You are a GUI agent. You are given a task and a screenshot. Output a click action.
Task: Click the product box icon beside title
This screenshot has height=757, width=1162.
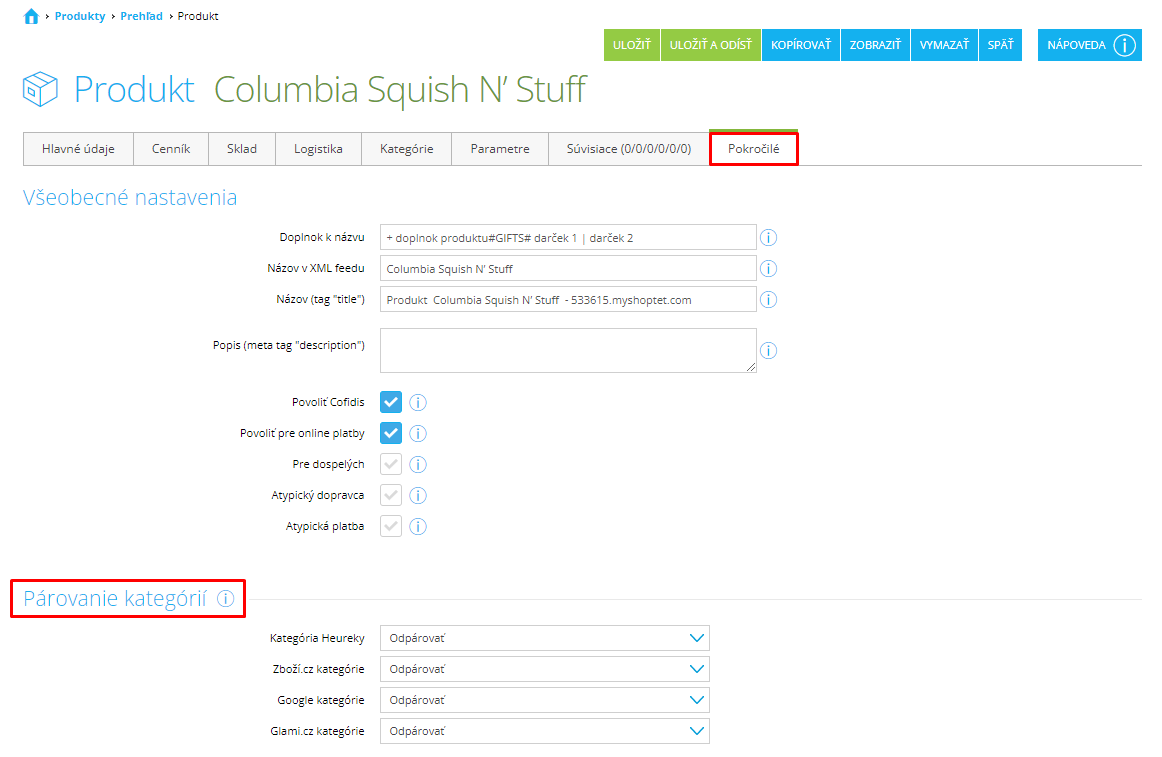pos(40,89)
